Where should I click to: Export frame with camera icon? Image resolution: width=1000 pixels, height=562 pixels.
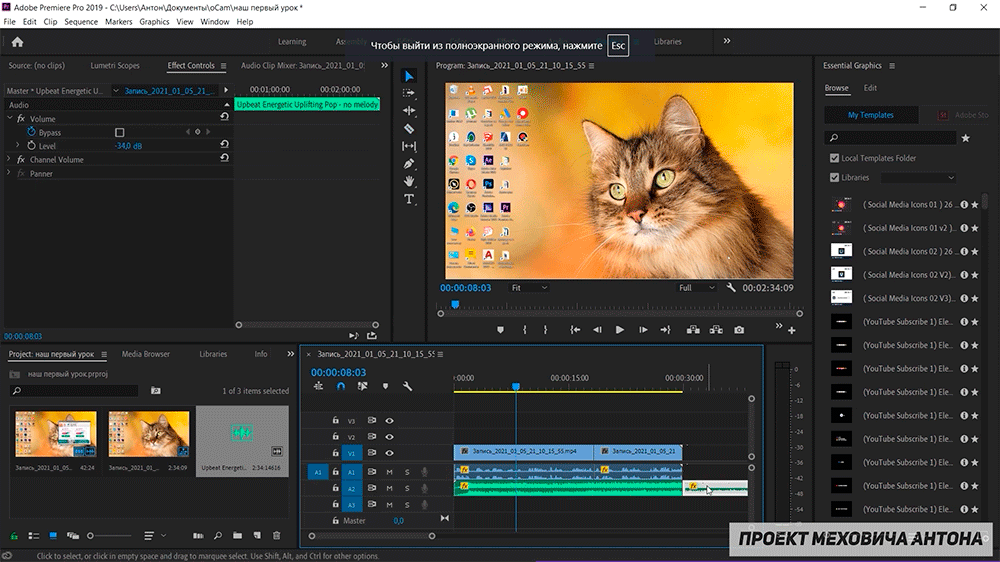point(739,330)
